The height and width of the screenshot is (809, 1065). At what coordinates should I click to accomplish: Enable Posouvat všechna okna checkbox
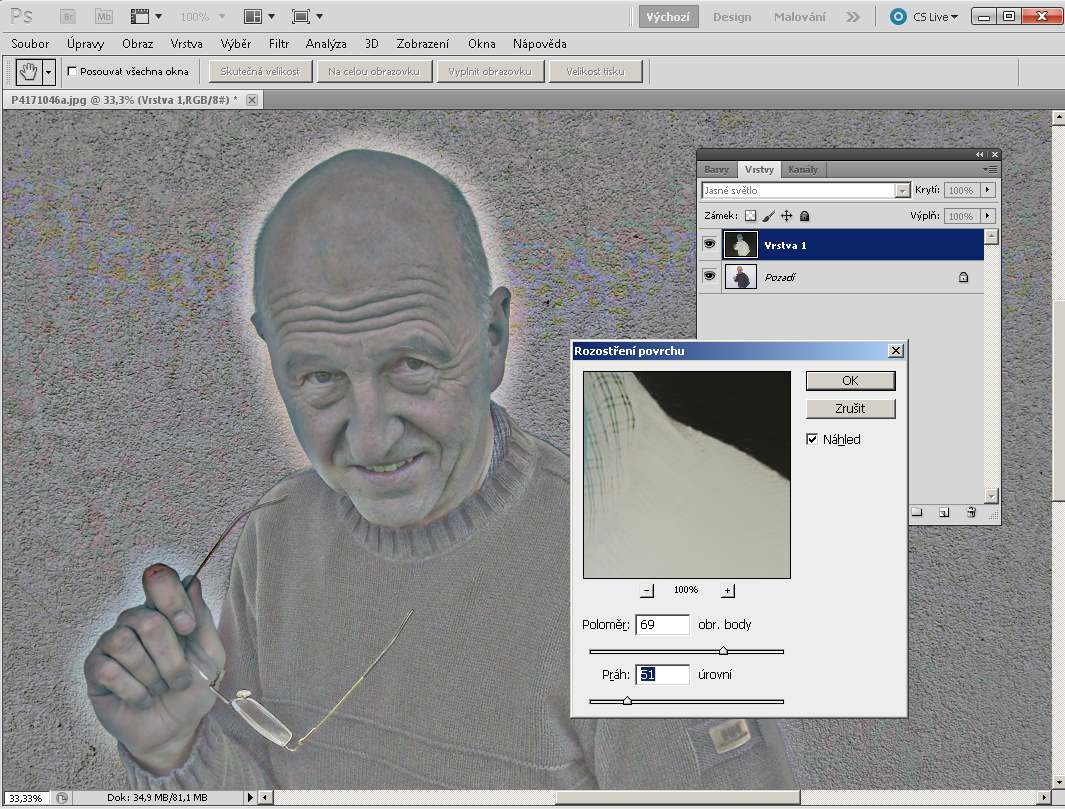tap(72, 72)
